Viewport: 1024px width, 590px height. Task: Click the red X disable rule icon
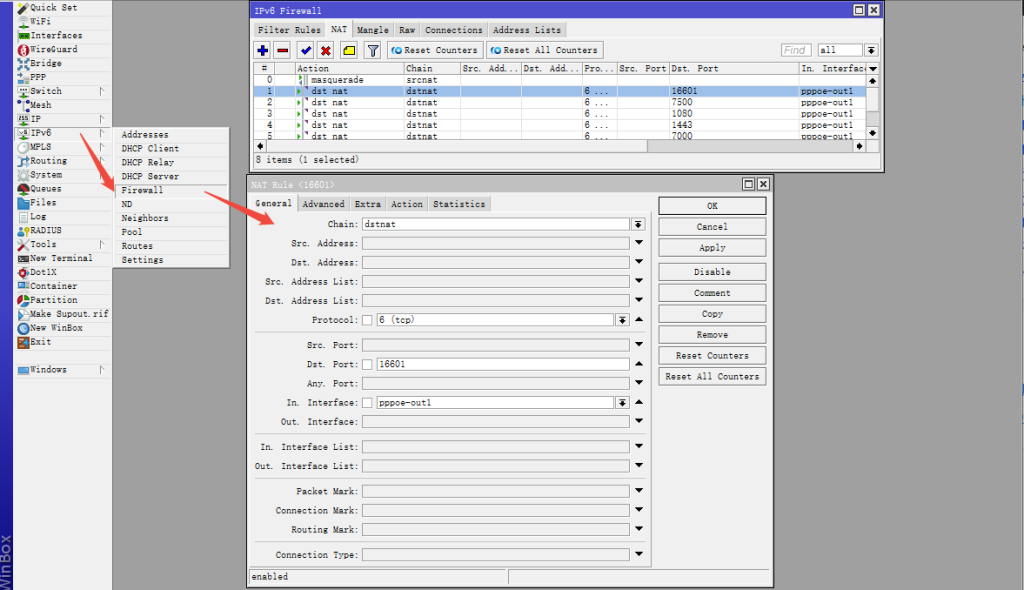click(326, 50)
